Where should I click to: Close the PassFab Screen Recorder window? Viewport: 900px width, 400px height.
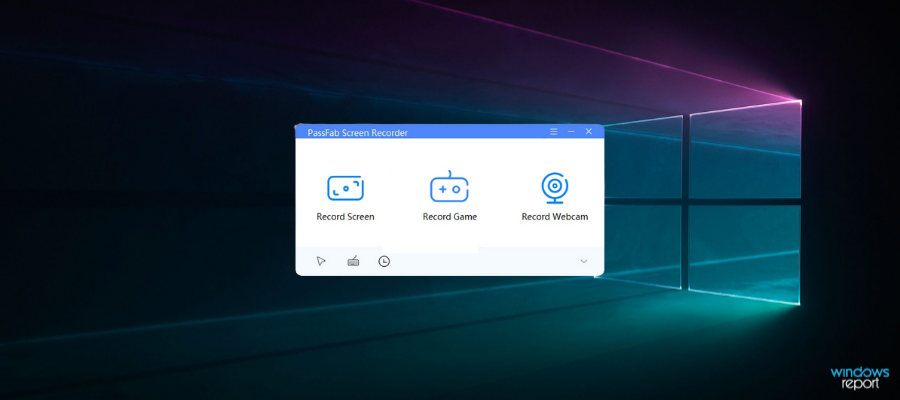(588, 131)
